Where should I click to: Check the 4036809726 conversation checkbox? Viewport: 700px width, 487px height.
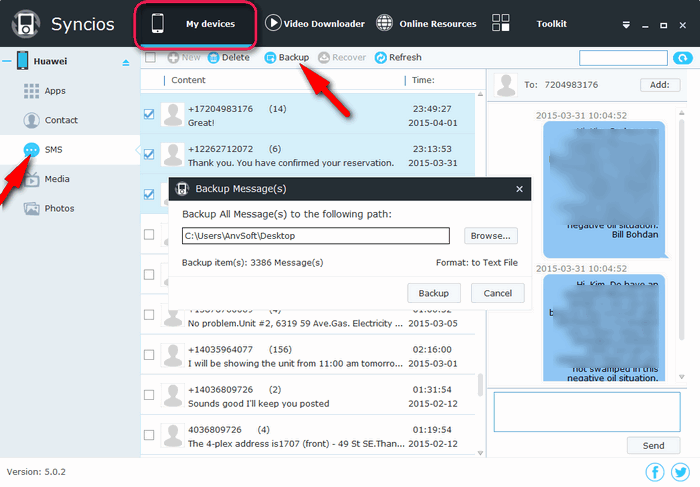tap(149, 435)
